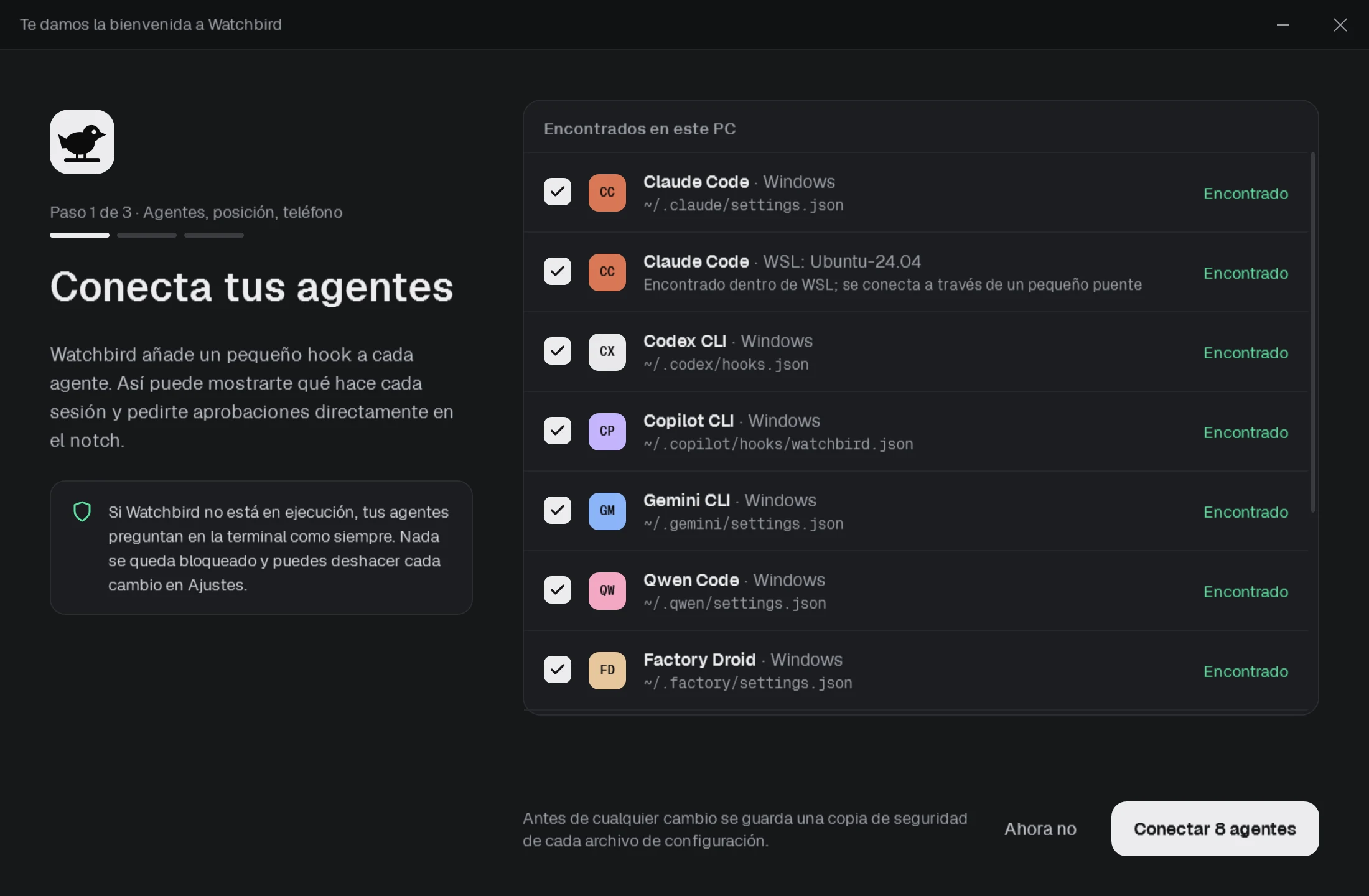Click the third step progress bar segment
1369x896 pixels.
(214, 235)
